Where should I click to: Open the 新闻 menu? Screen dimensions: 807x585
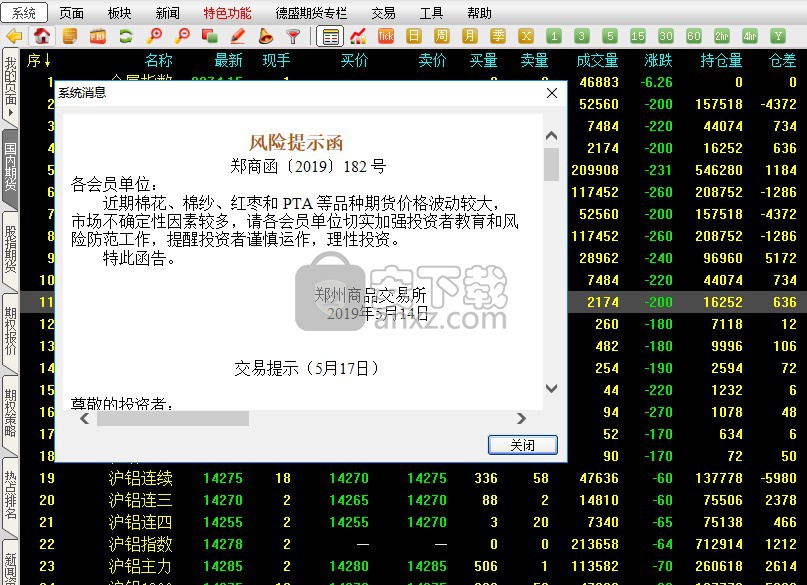click(x=167, y=13)
